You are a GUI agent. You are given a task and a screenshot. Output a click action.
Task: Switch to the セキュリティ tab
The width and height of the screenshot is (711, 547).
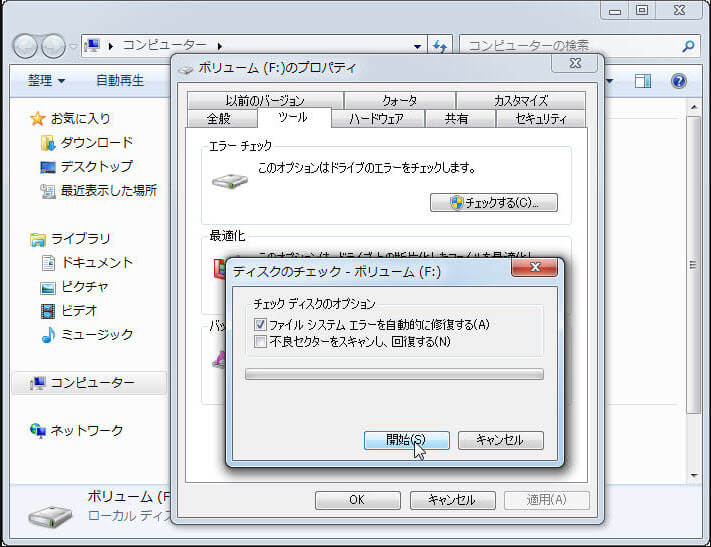coord(541,119)
